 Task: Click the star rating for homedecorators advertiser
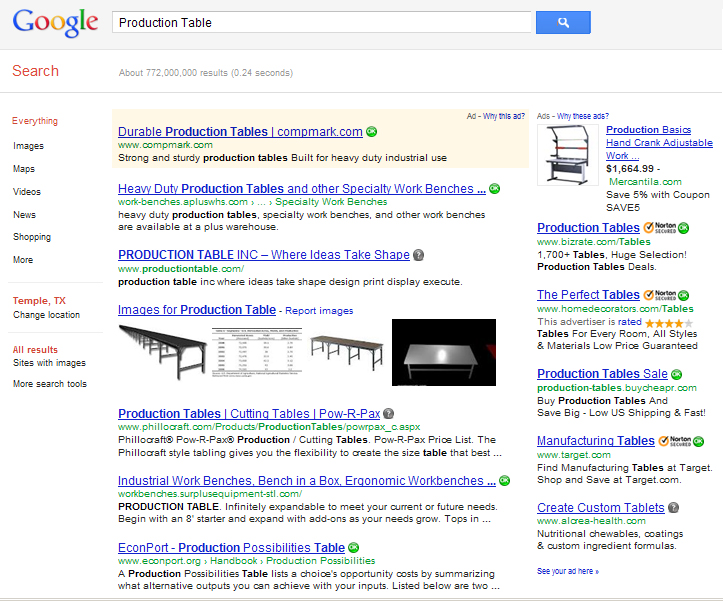pos(669,323)
